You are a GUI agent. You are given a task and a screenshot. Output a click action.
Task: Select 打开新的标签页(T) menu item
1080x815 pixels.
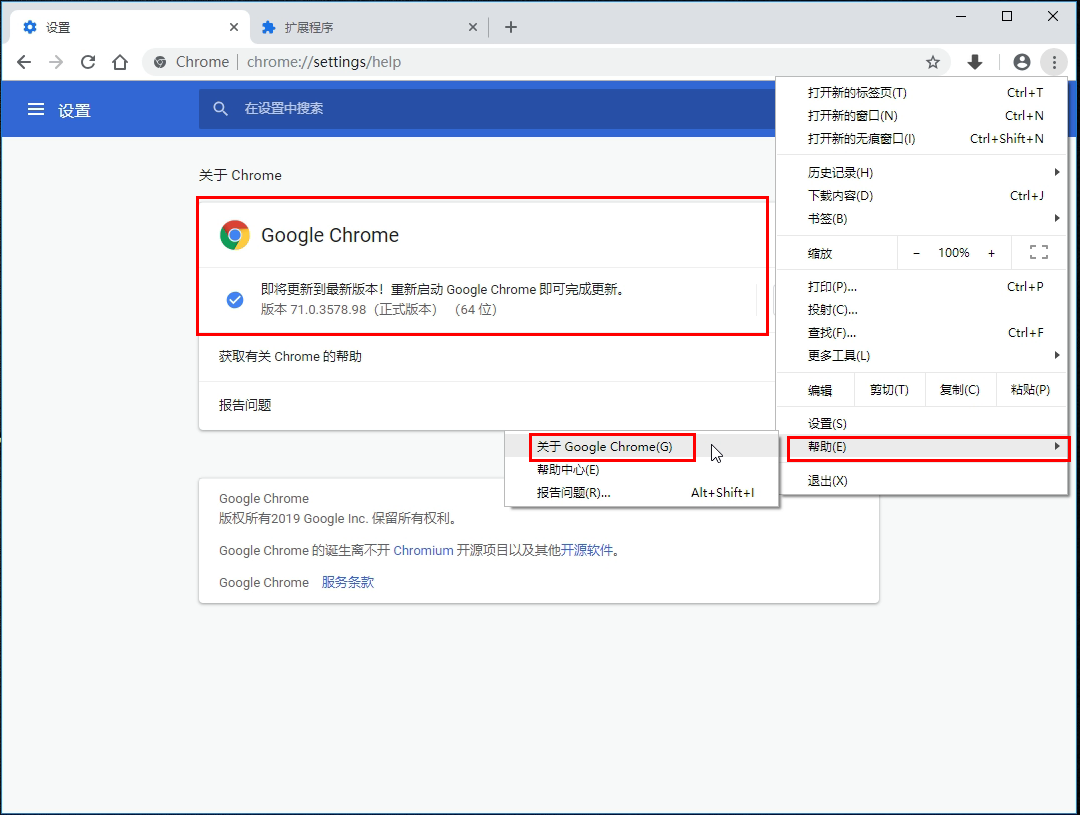click(922, 92)
